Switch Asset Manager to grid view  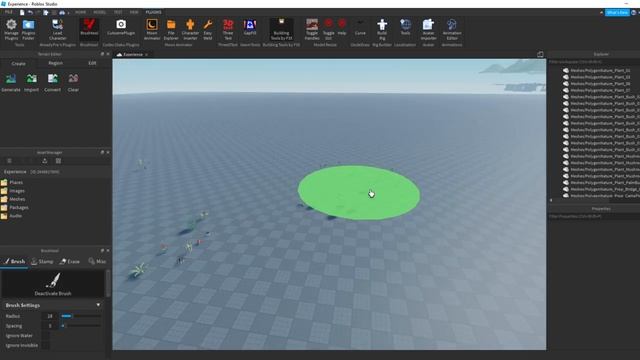click(x=58, y=161)
